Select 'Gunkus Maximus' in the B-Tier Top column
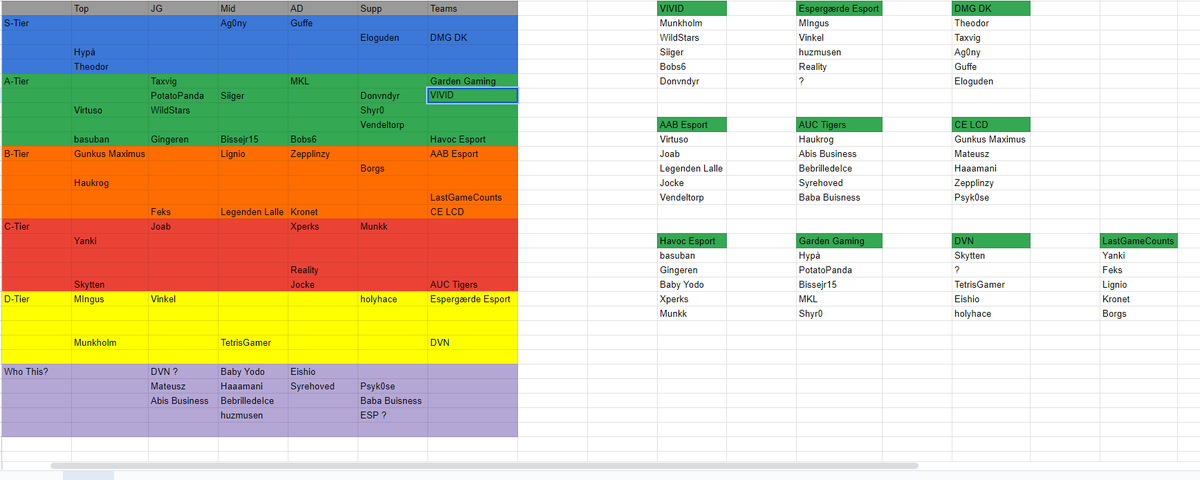 [x=109, y=154]
